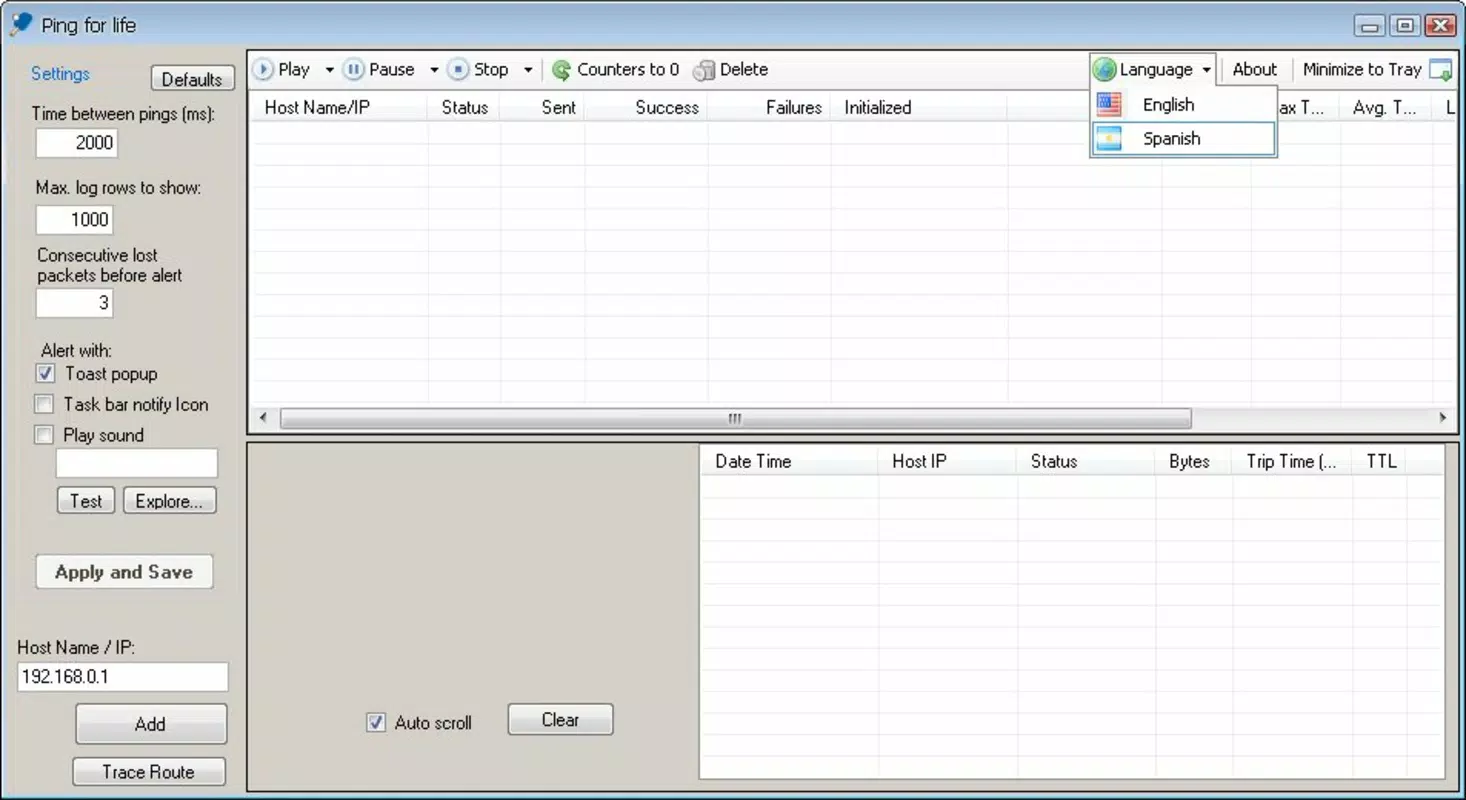The width and height of the screenshot is (1466, 800).
Task: Click the Success column header
Action: [x=646, y=108]
